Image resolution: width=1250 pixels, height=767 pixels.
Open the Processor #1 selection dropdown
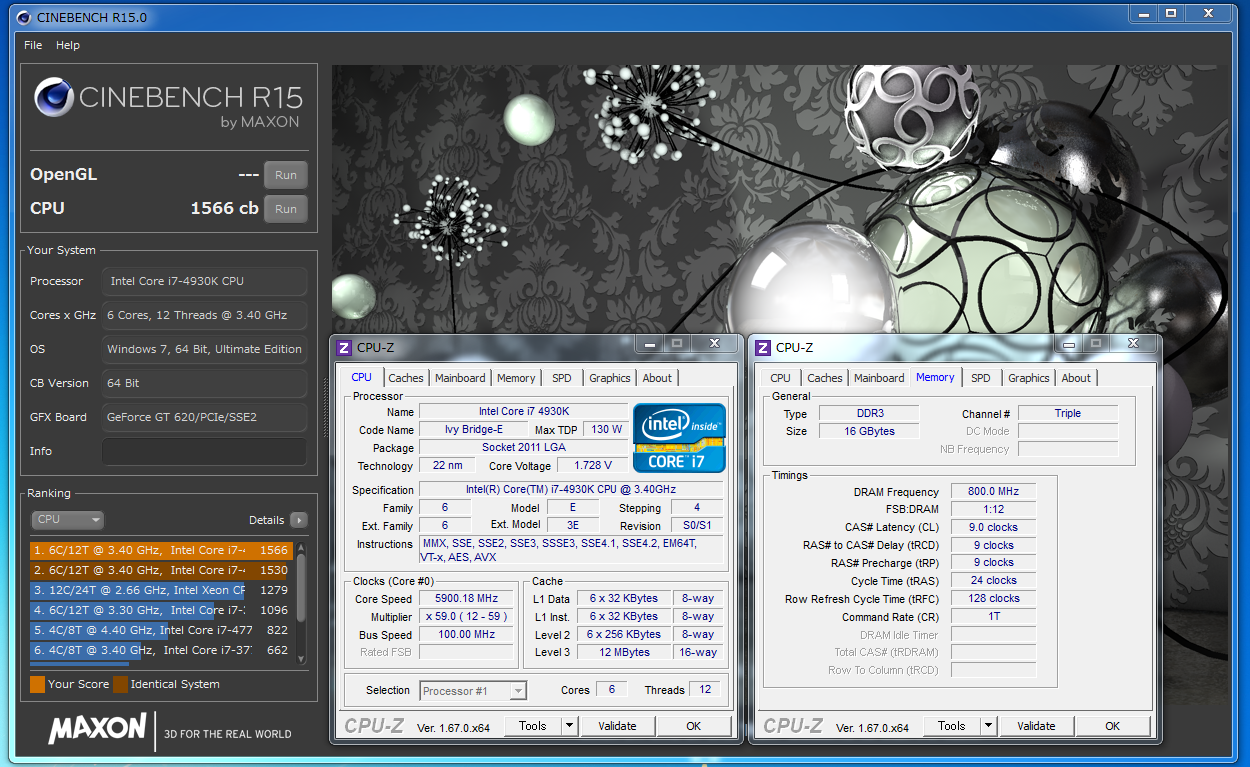(473, 690)
